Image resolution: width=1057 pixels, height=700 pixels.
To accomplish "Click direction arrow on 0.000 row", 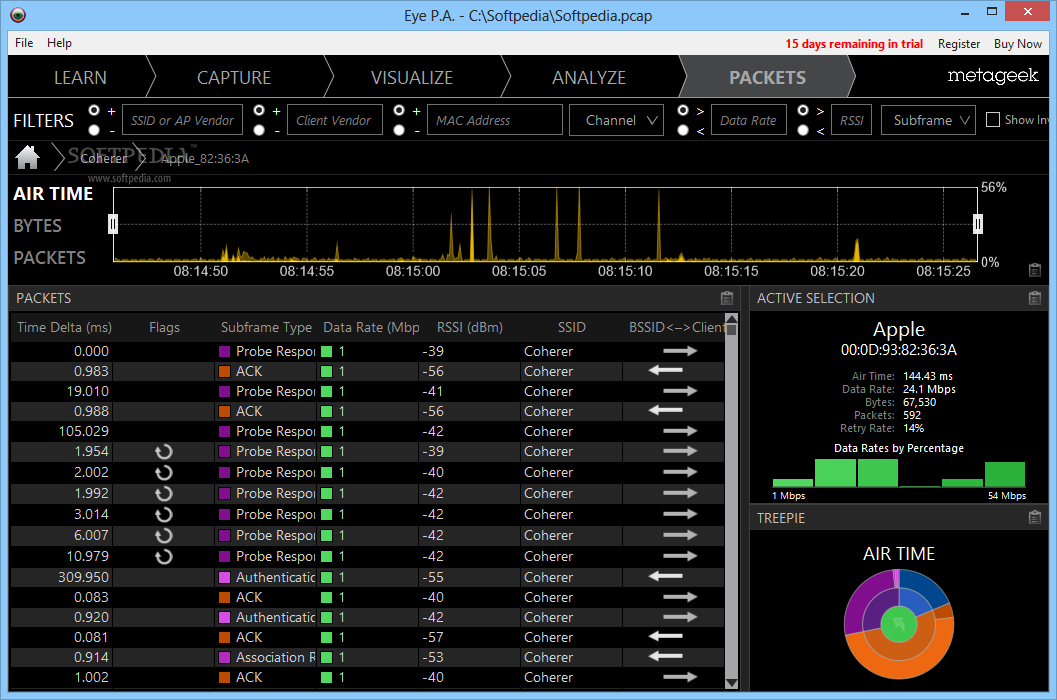I will coord(680,351).
